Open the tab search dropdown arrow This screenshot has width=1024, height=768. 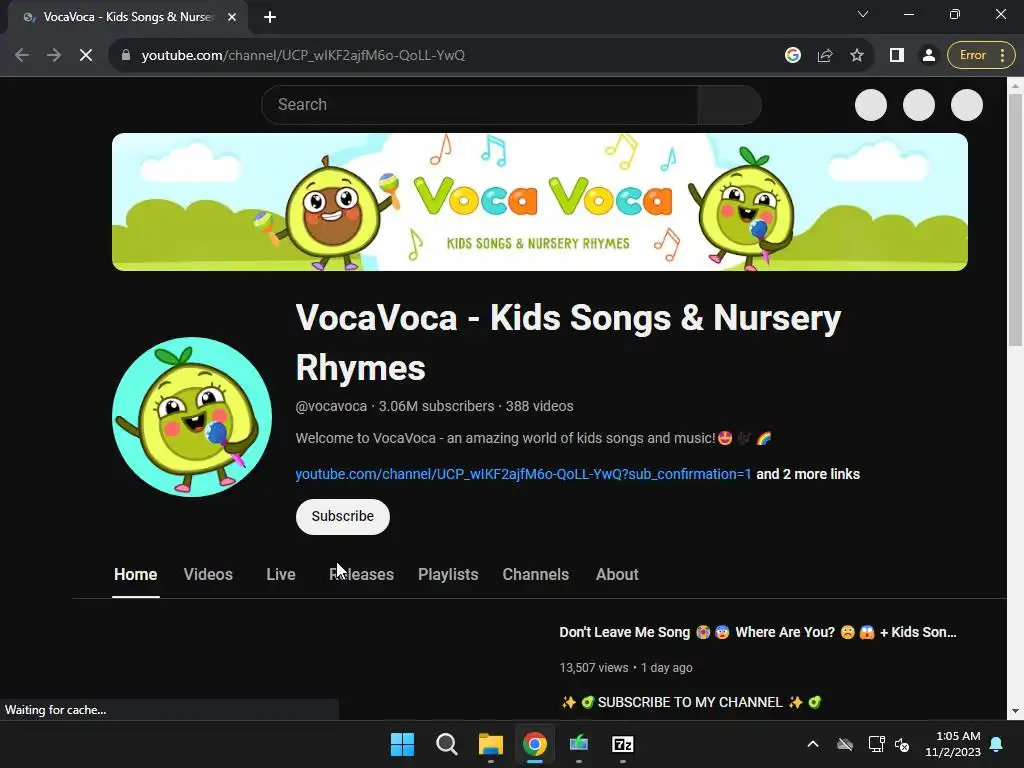click(x=863, y=14)
